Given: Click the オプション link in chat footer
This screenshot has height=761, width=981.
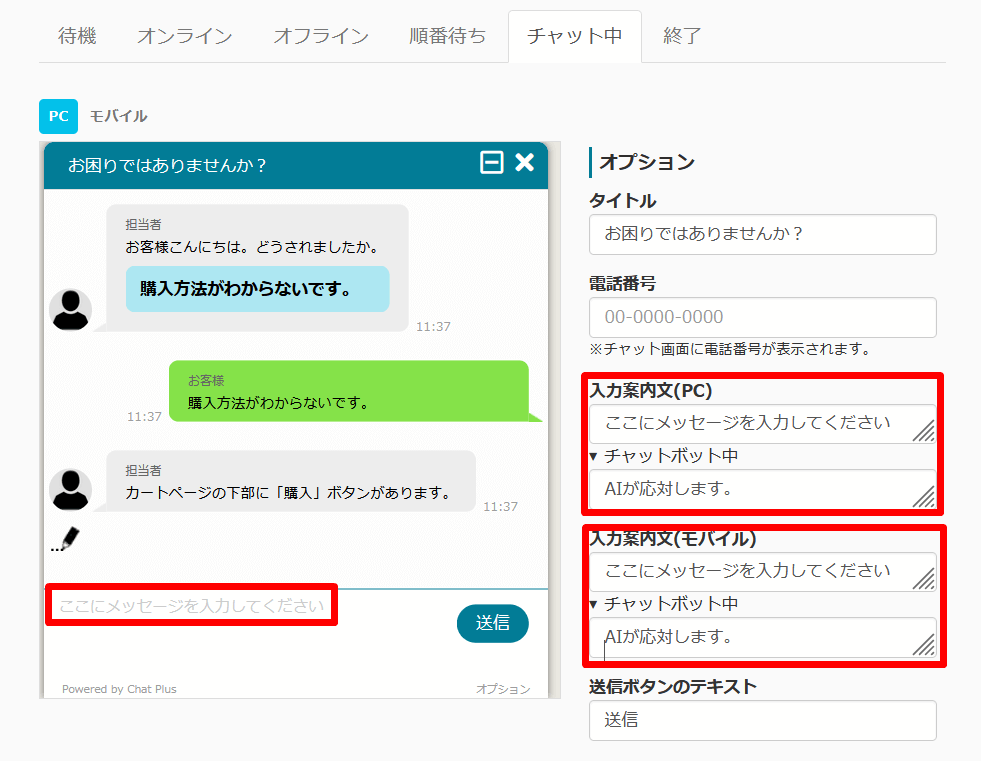Looking at the screenshot, I should [502, 688].
